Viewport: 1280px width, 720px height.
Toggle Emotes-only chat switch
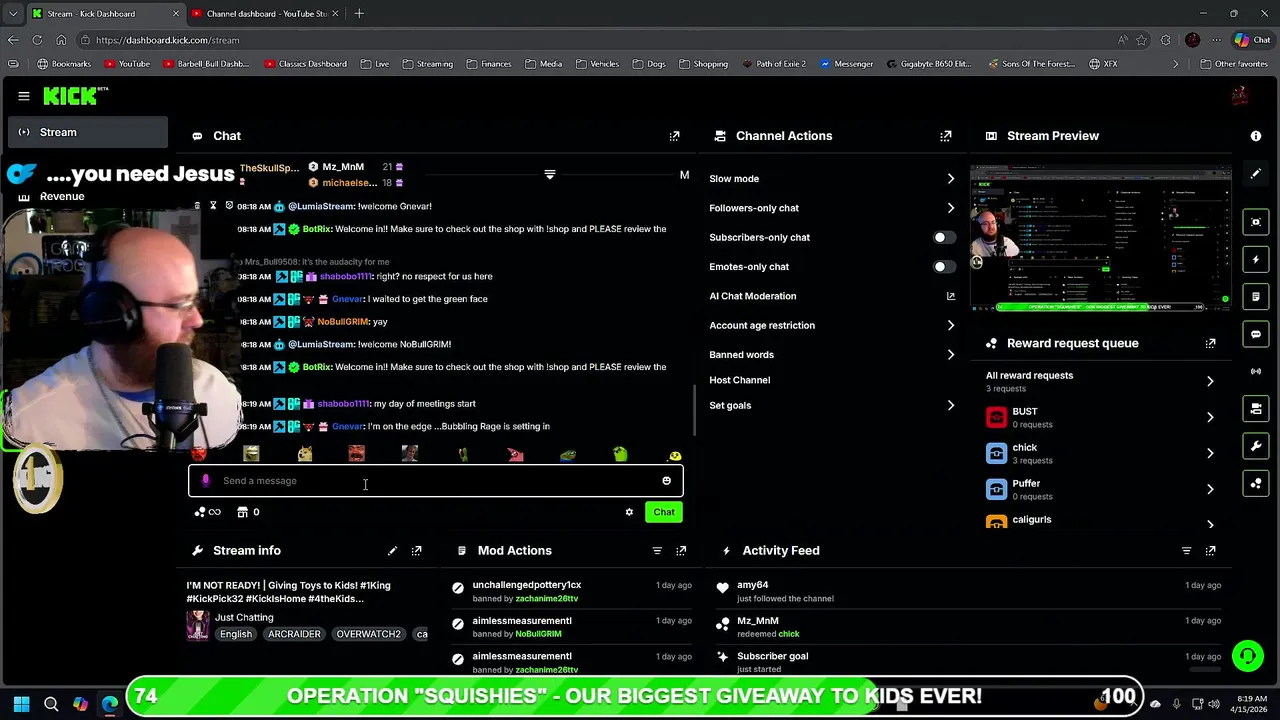point(945,267)
